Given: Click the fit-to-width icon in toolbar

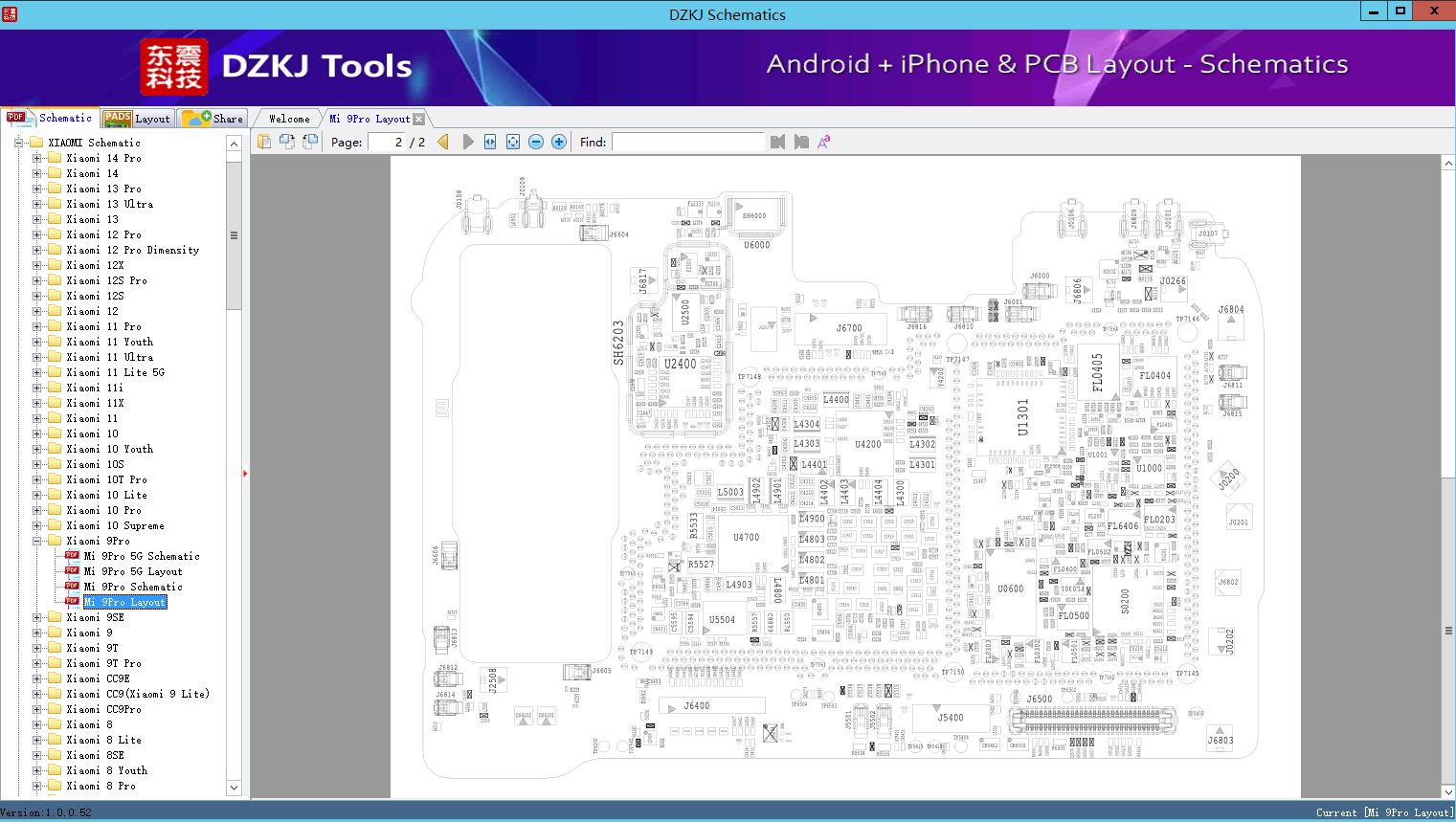Looking at the screenshot, I should [x=490, y=142].
